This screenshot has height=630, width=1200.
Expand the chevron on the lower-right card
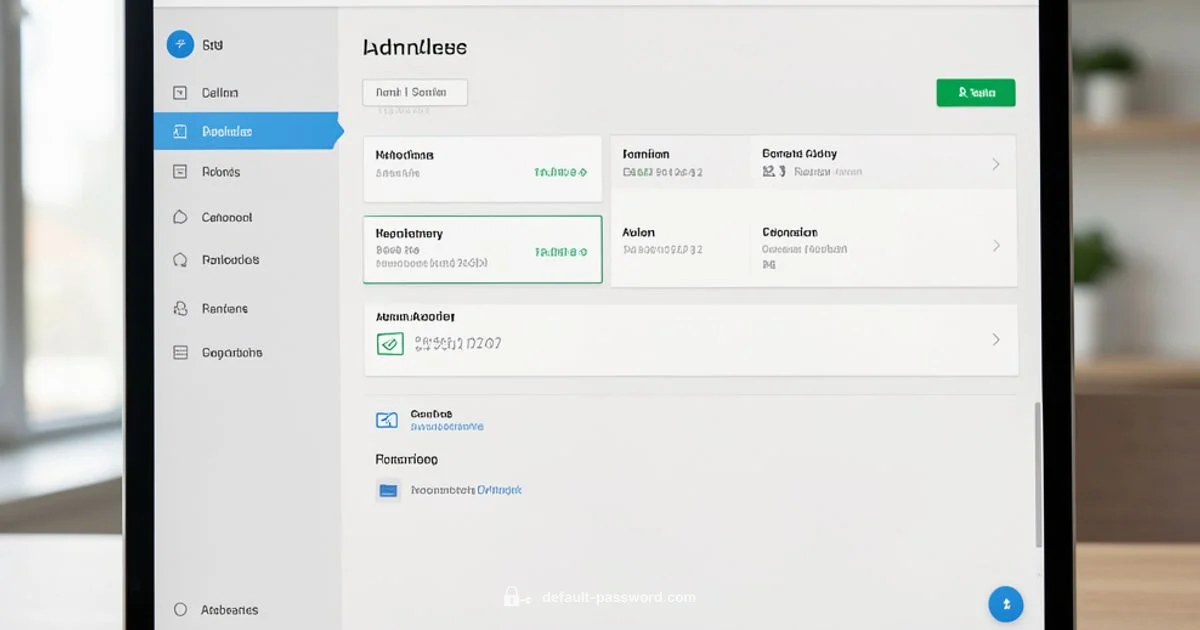coord(996,243)
